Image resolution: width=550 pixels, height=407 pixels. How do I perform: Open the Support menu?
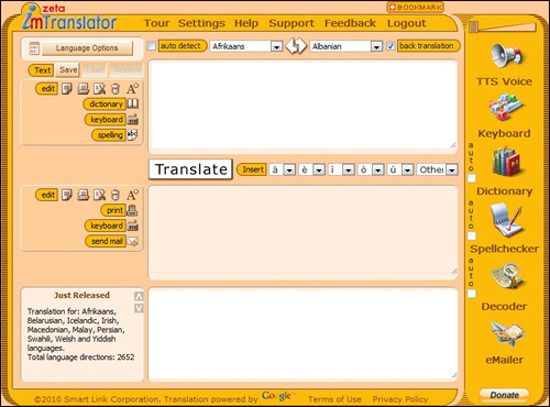(291, 23)
